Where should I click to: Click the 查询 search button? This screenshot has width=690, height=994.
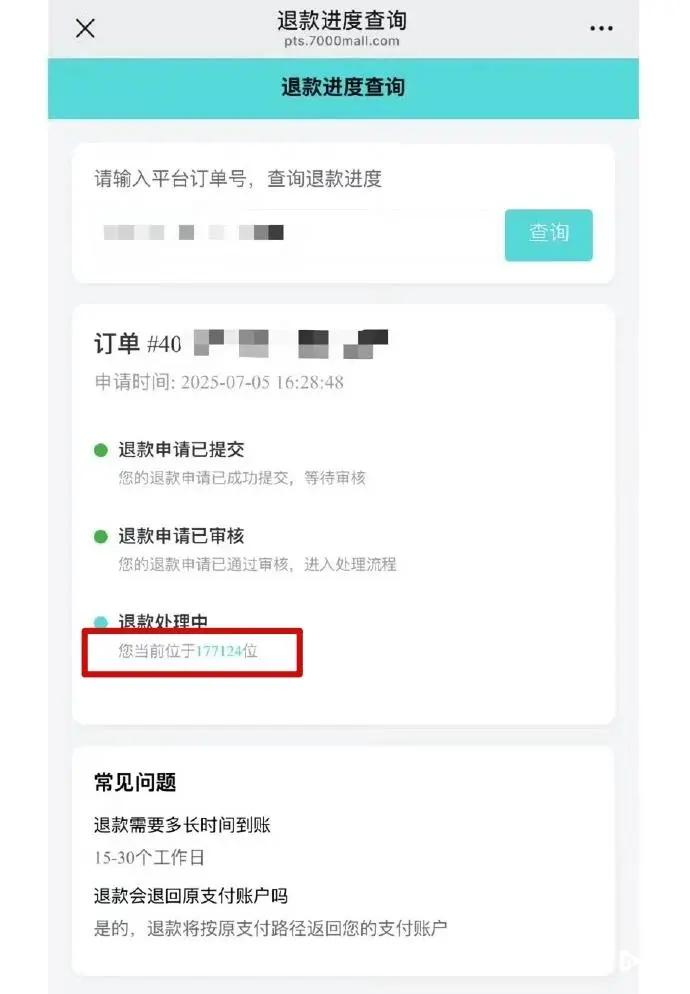pyautogui.click(x=548, y=234)
